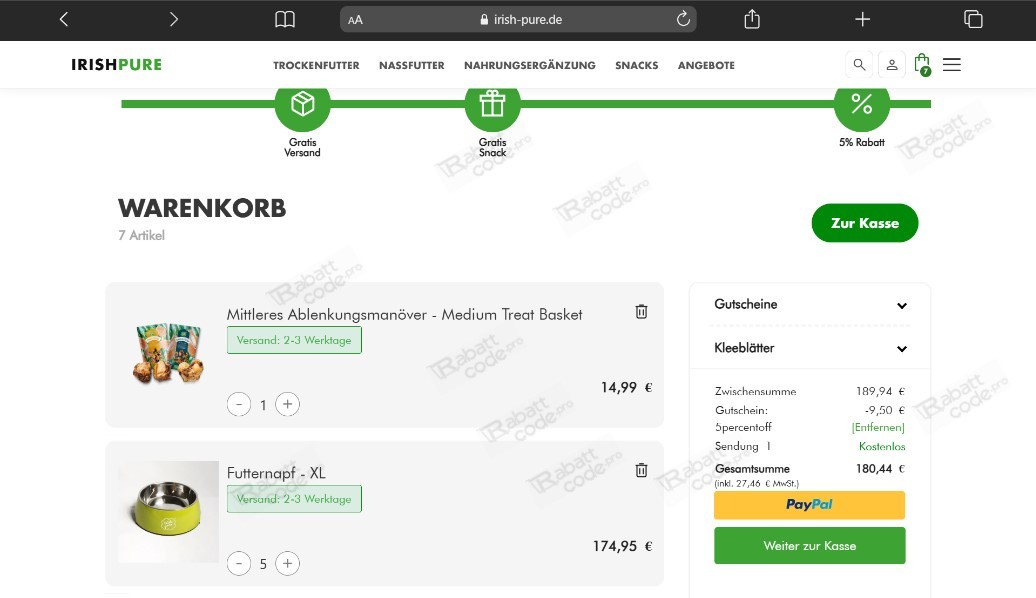Go forward with the browser forward arrow

pyautogui.click(x=174, y=19)
